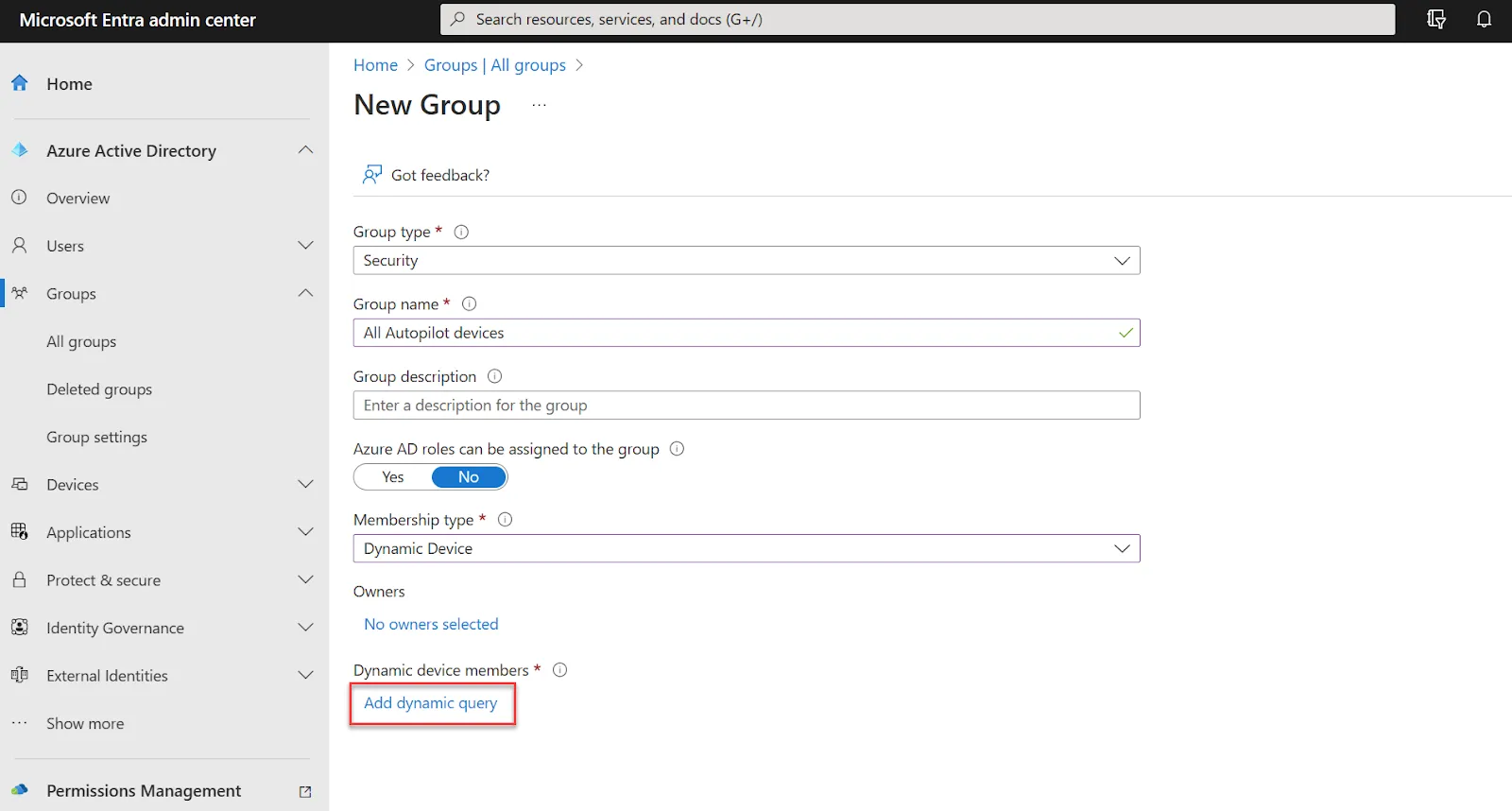The height and width of the screenshot is (811, 1512).
Task: Click Add dynamic query link
Action: (x=431, y=703)
